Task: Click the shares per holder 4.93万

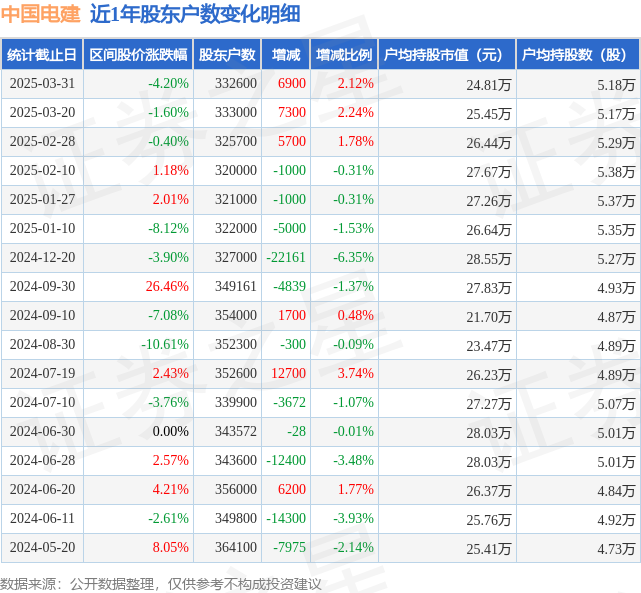Action: tap(616, 288)
